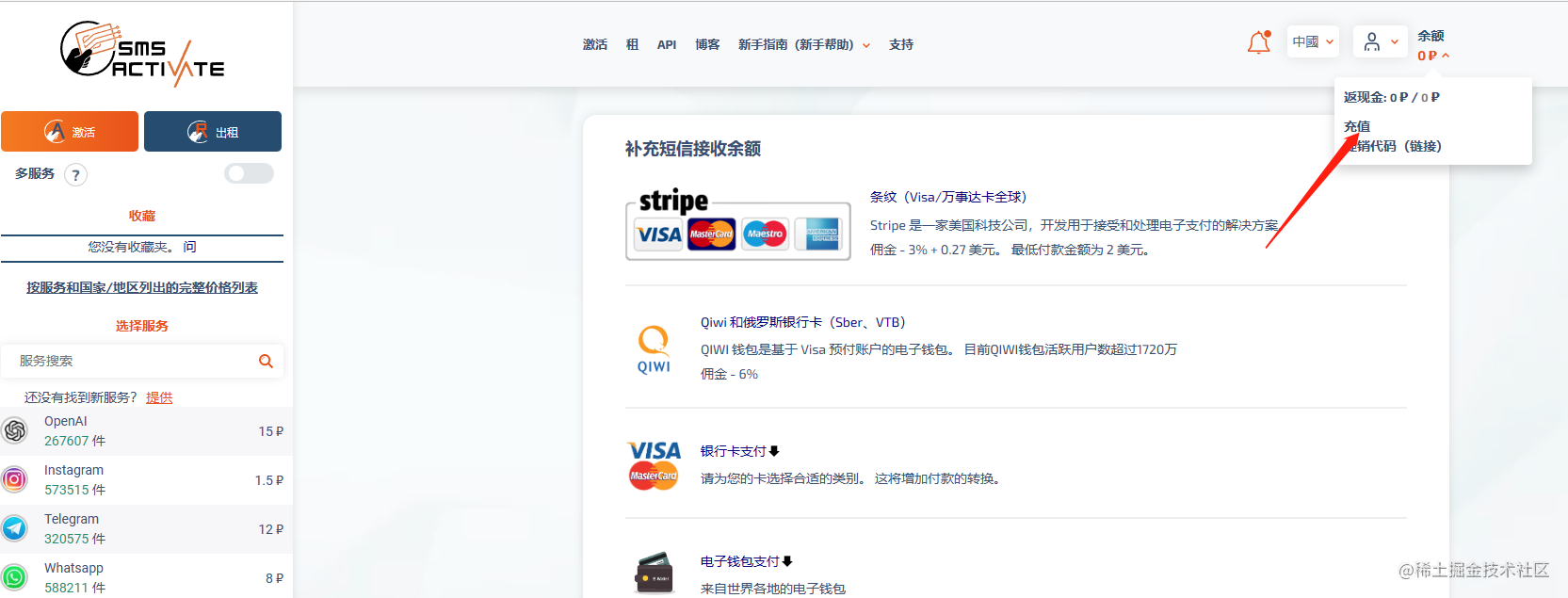Click Whatsapp price 8 ₽
Image resolution: width=1568 pixels, height=598 pixels.
click(274, 578)
